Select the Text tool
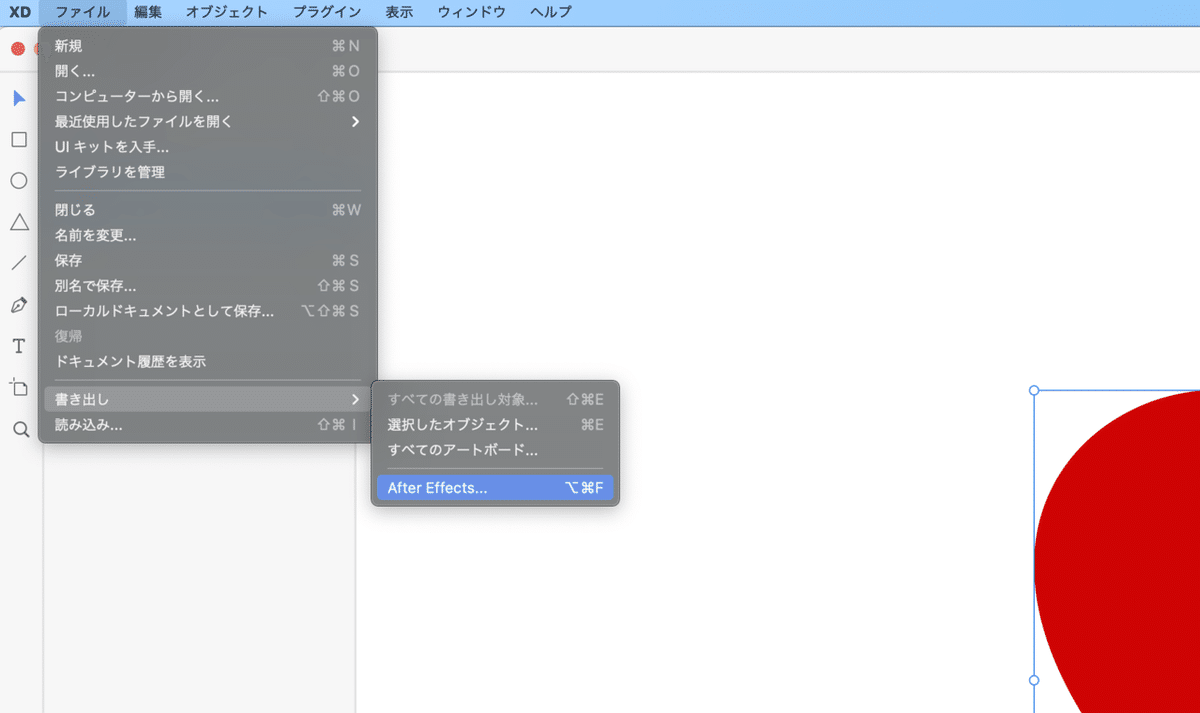This screenshot has width=1200, height=713. [19, 346]
